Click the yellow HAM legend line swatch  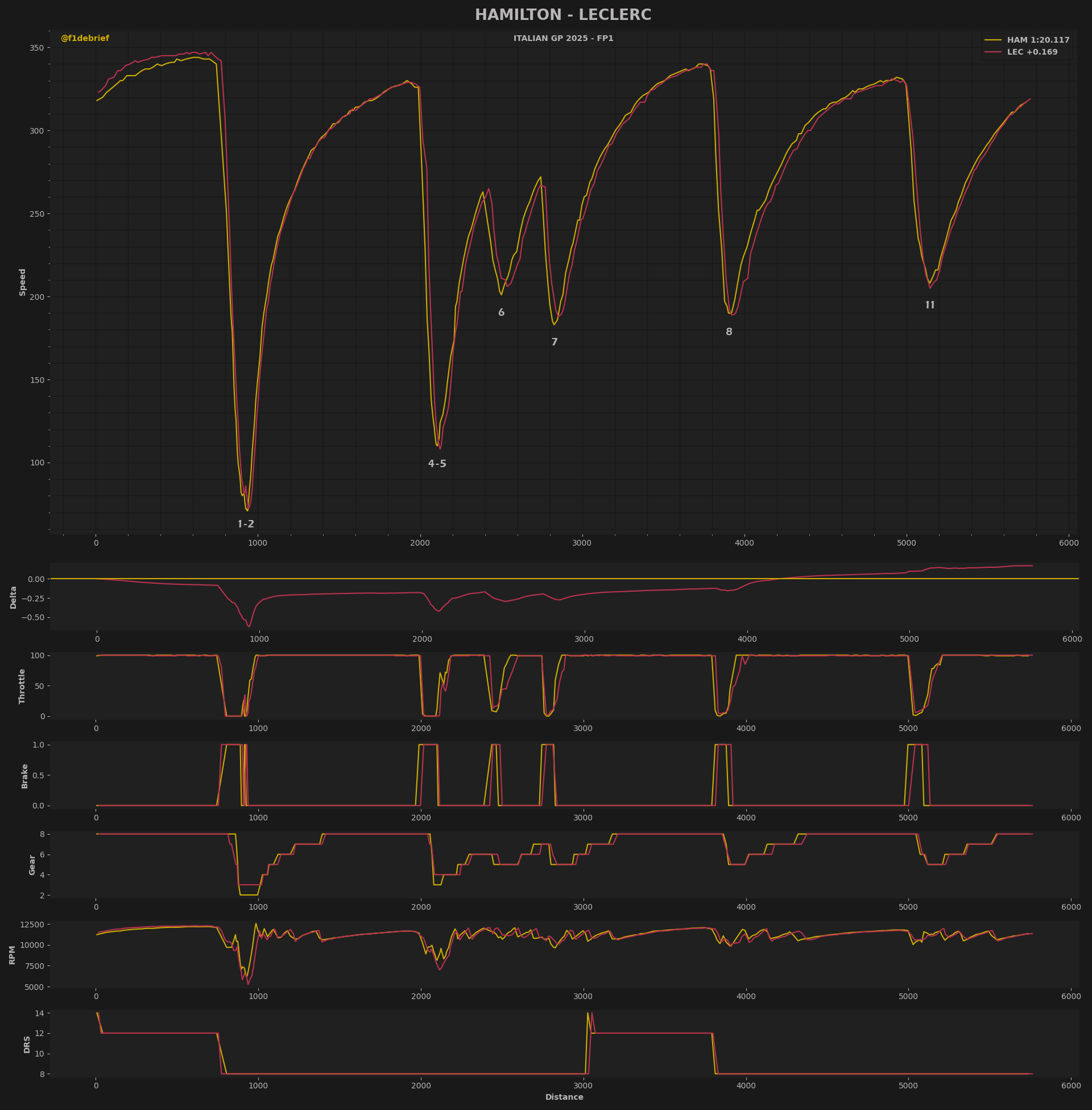click(993, 40)
